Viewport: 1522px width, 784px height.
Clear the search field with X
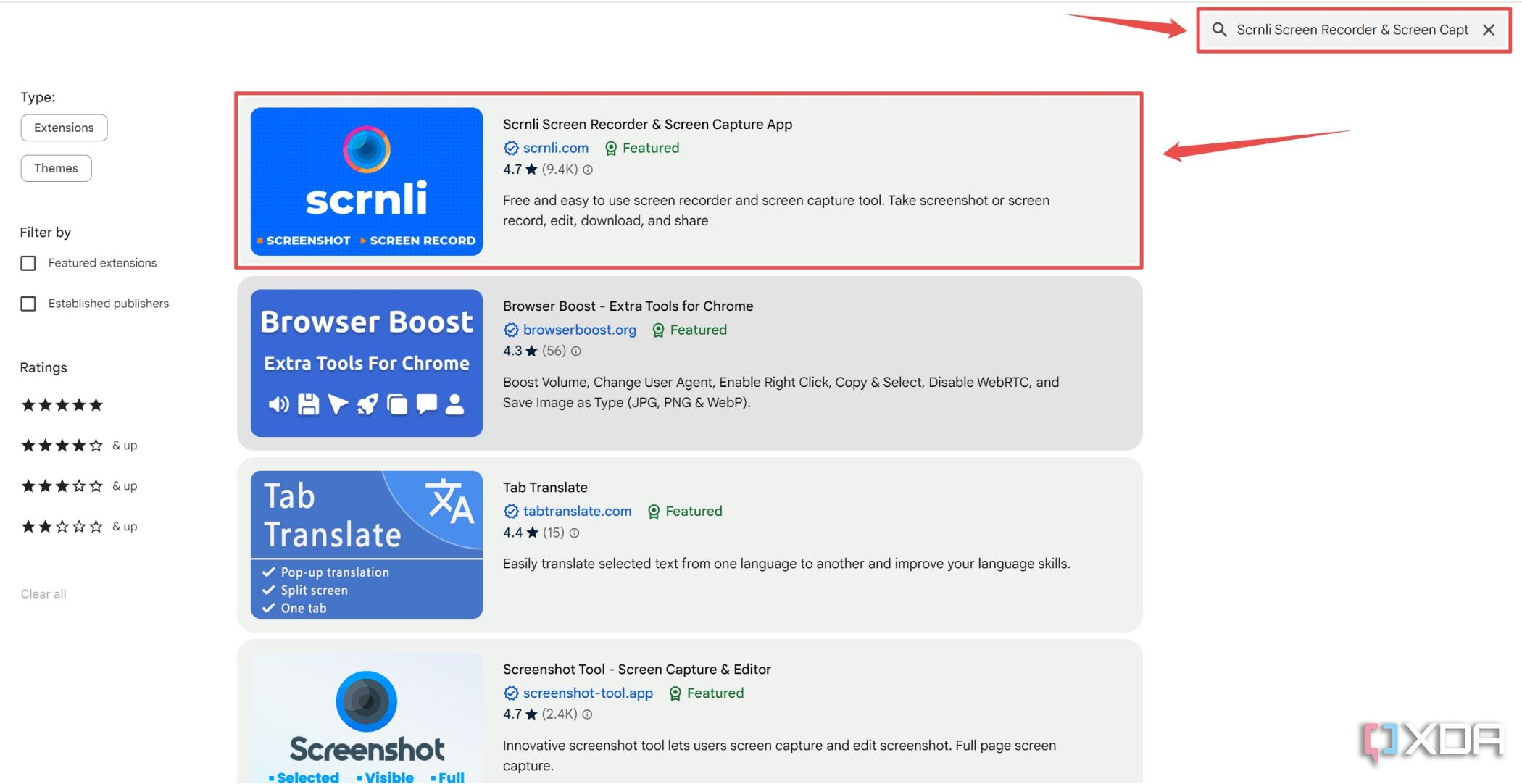point(1489,30)
